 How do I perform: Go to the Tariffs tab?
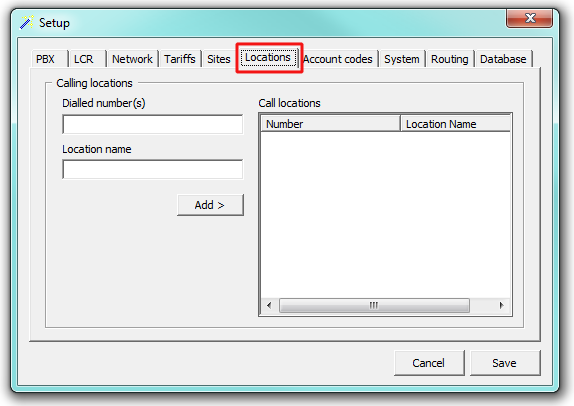180,59
